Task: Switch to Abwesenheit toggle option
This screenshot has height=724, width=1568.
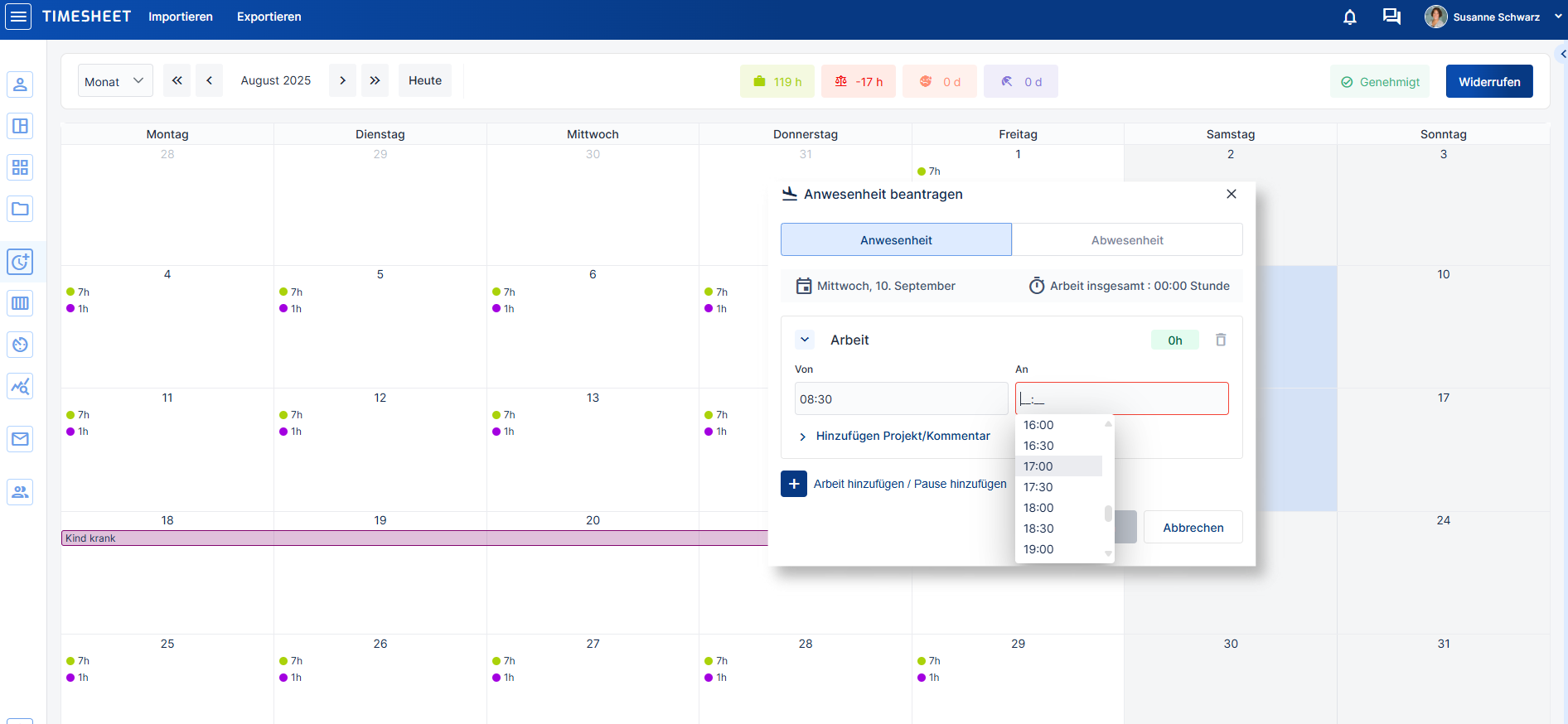Action: [1126, 240]
